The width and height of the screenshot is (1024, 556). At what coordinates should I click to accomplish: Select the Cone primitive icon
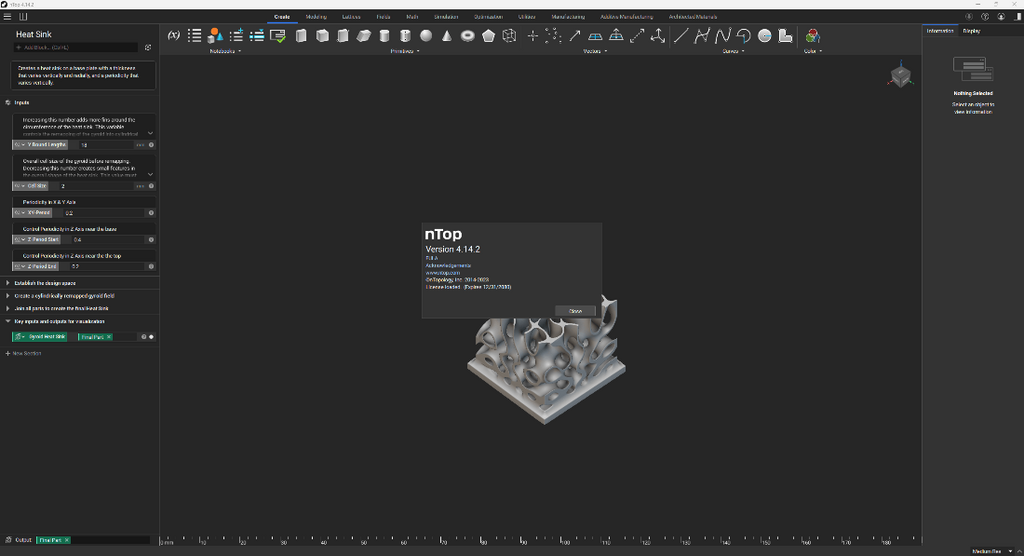(447, 35)
